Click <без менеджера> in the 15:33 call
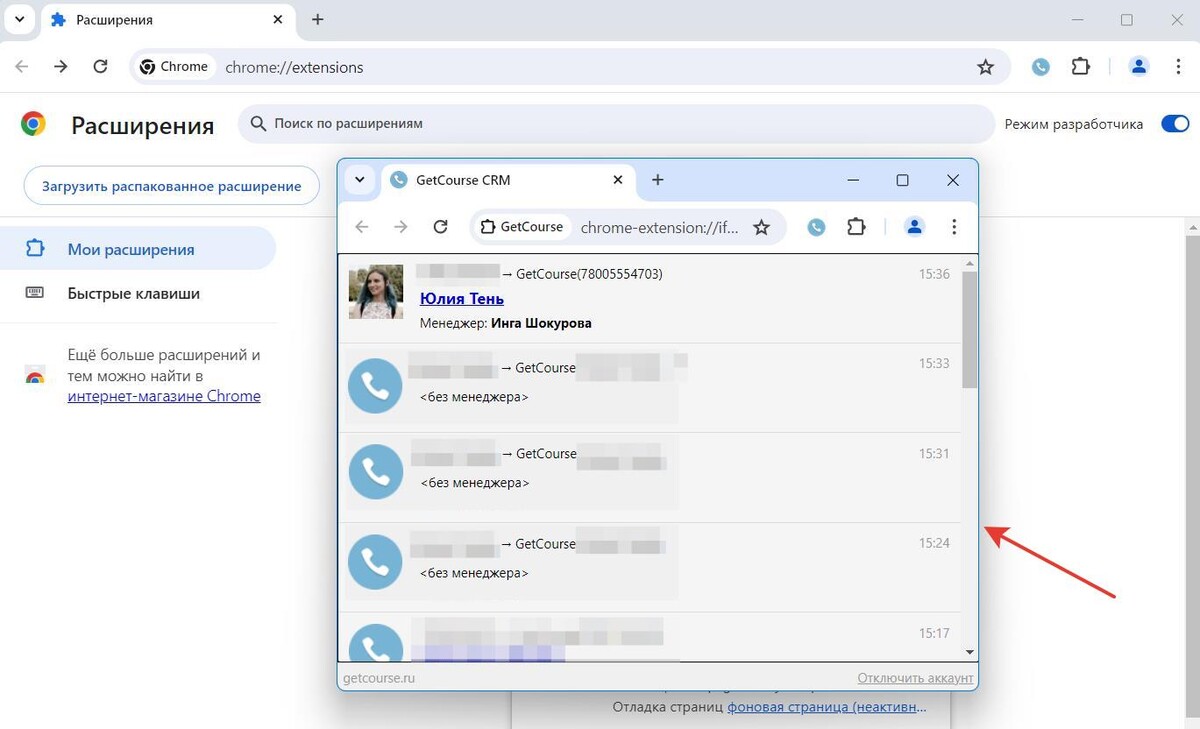Viewport: 1200px width, 729px height. click(474, 397)
